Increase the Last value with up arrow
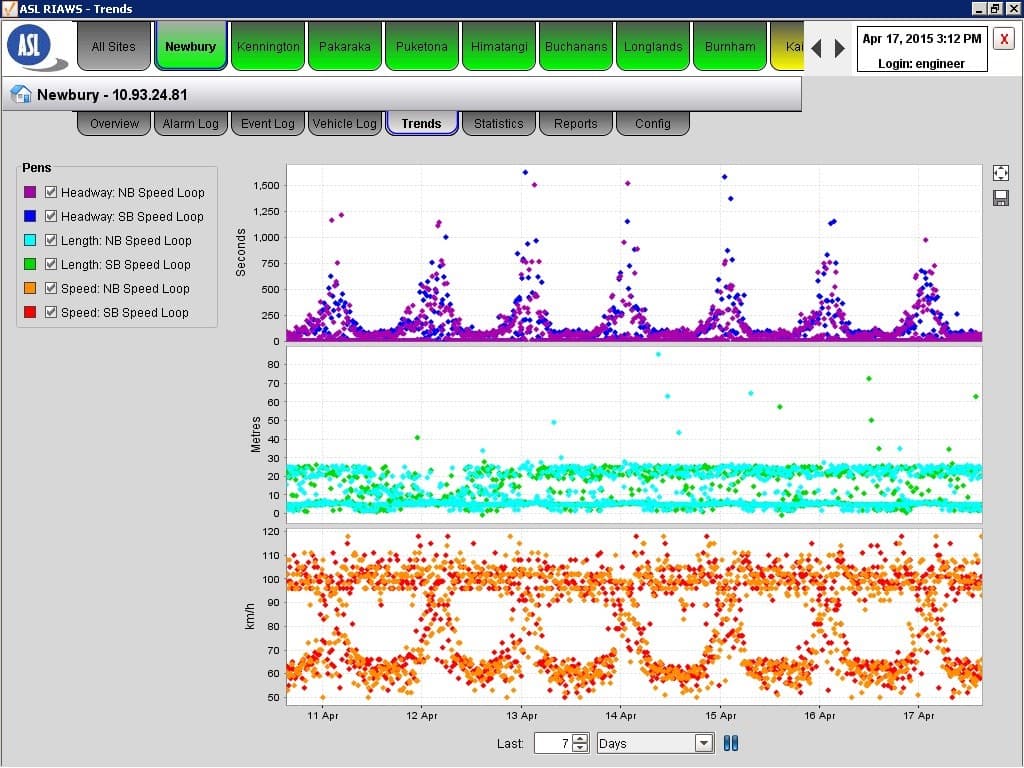 (x=581, y=739)
